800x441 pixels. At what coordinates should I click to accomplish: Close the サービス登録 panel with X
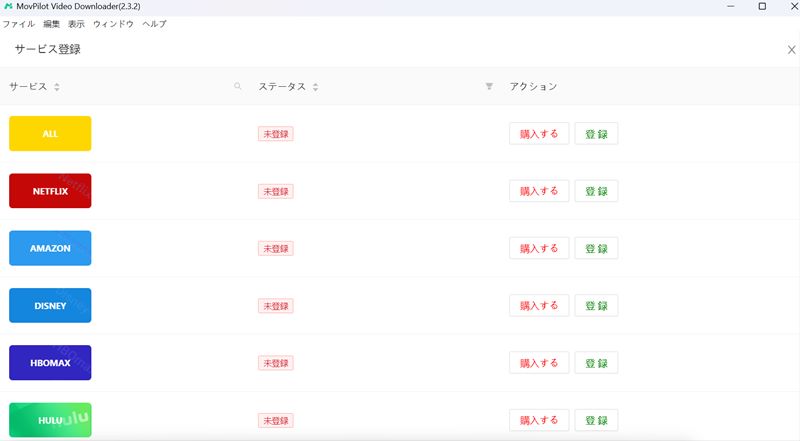[x=791, y=49]
